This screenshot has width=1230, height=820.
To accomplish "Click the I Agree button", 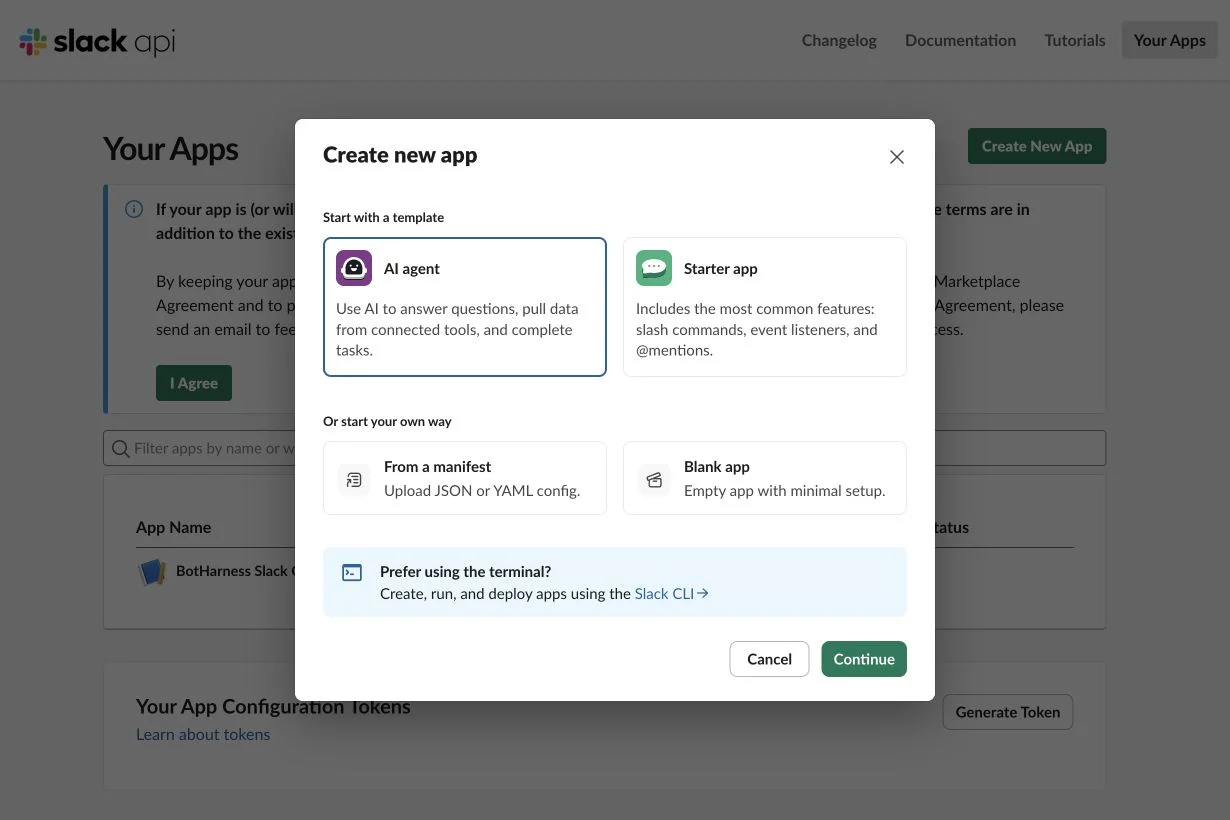I will click(x=194, y=383).
